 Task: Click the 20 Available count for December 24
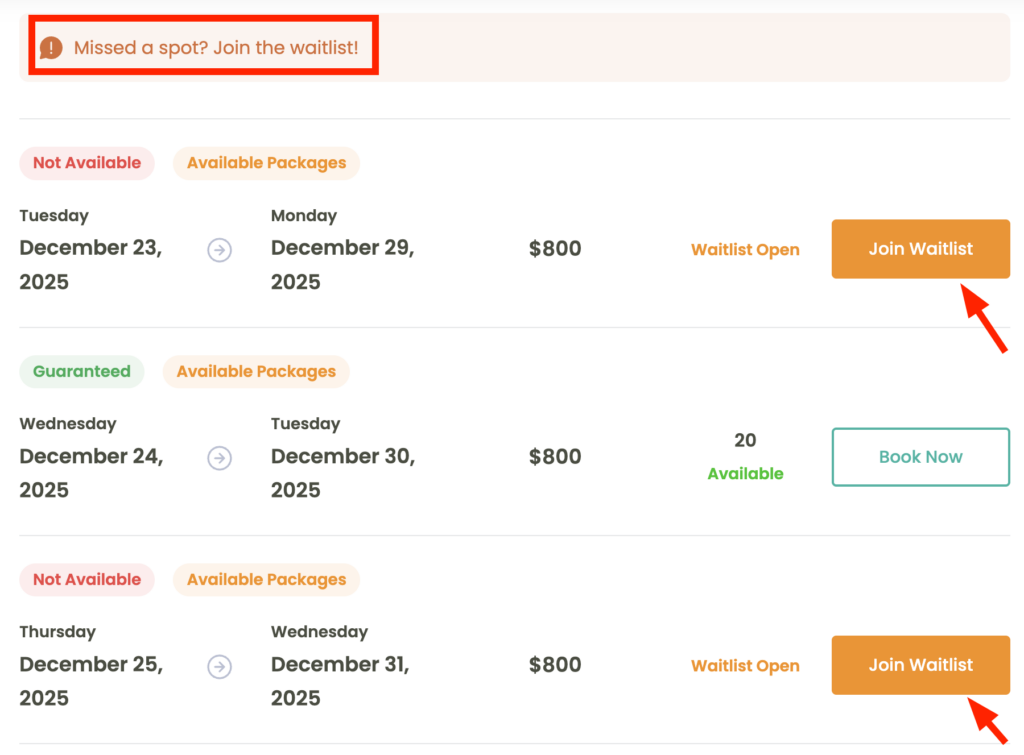pyautogui.click(x=745, y=457)
